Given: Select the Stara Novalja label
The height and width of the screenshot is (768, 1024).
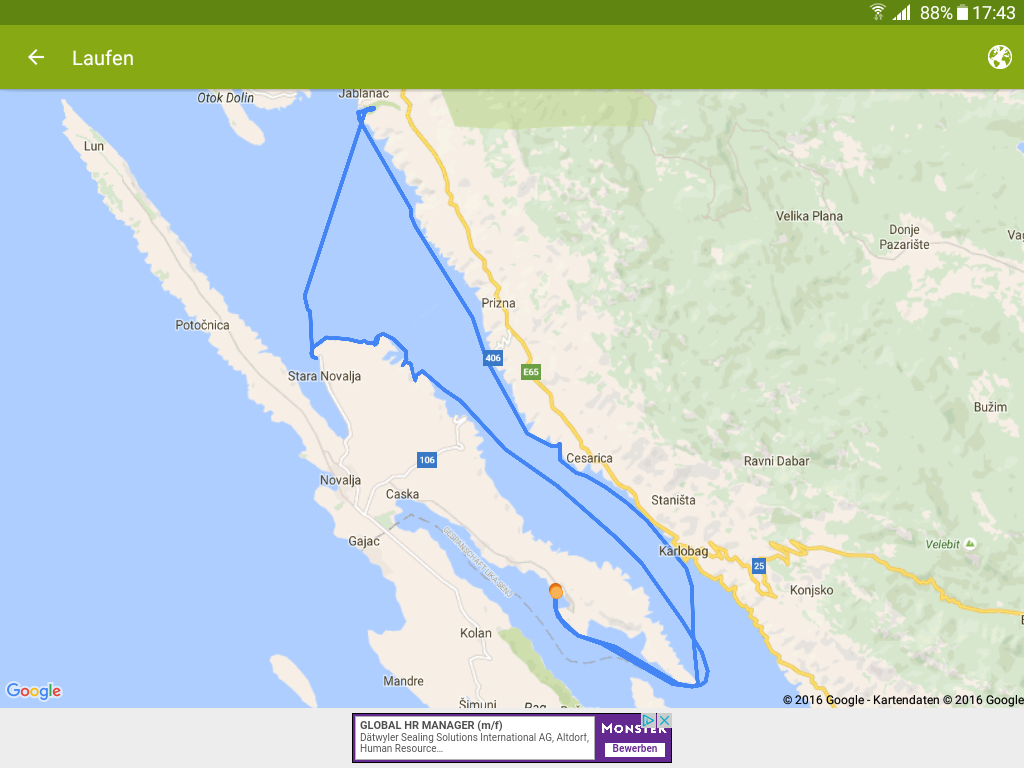Looking at the screenshot, I should click(324, 376).
